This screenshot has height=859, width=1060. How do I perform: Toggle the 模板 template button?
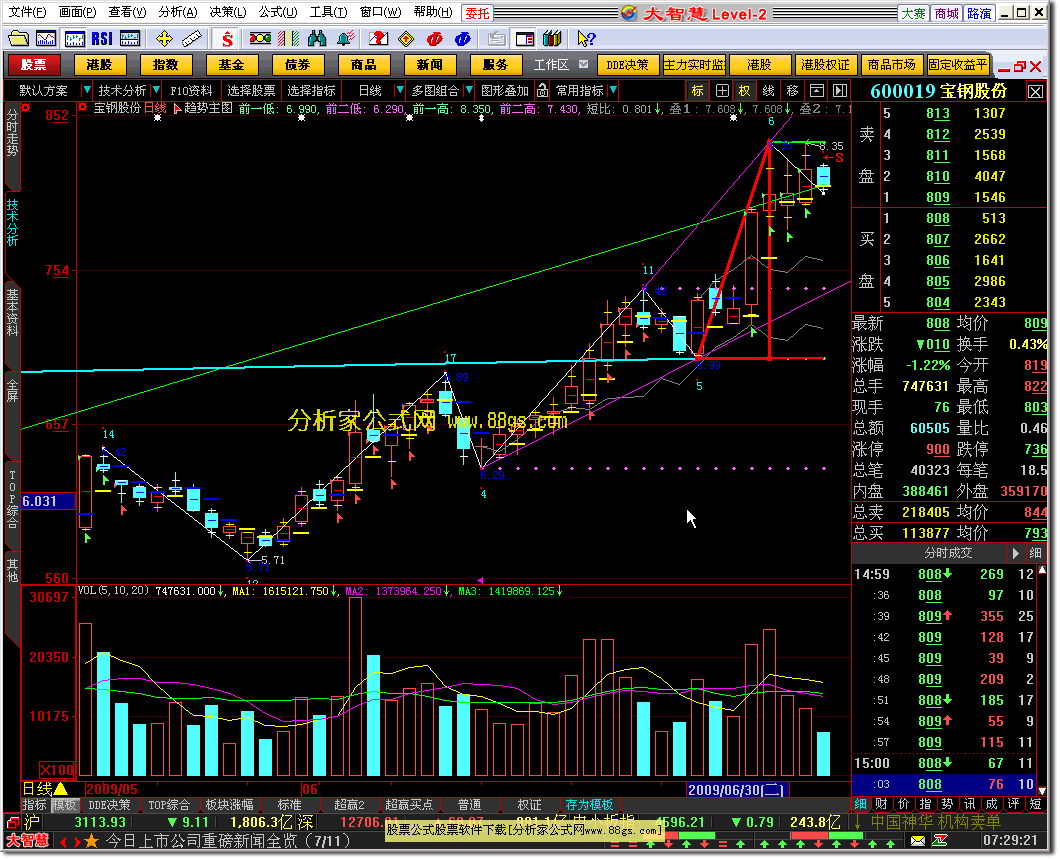(65, 805)
